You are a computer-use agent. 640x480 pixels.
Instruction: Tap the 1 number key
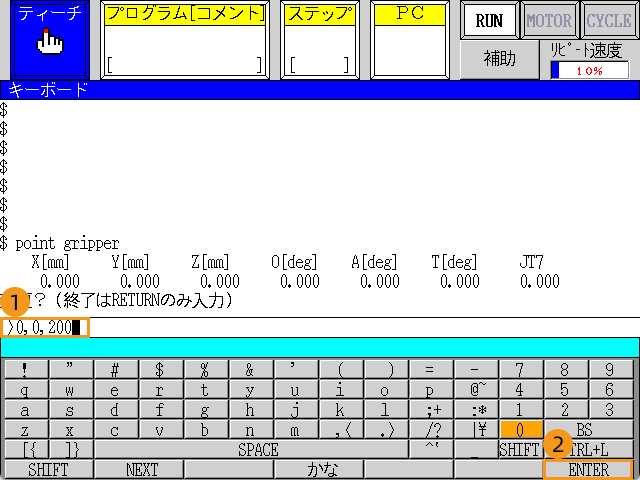[521, 410]
